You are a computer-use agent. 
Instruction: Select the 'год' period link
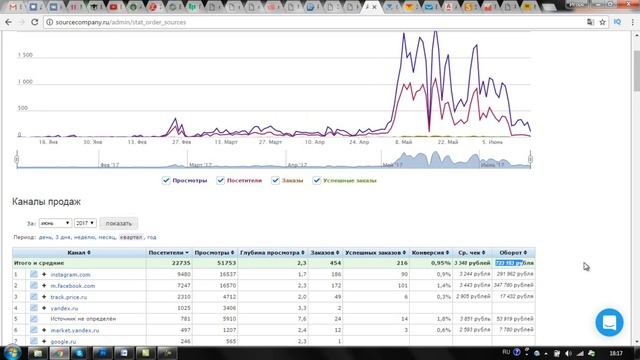coord(152,237)
